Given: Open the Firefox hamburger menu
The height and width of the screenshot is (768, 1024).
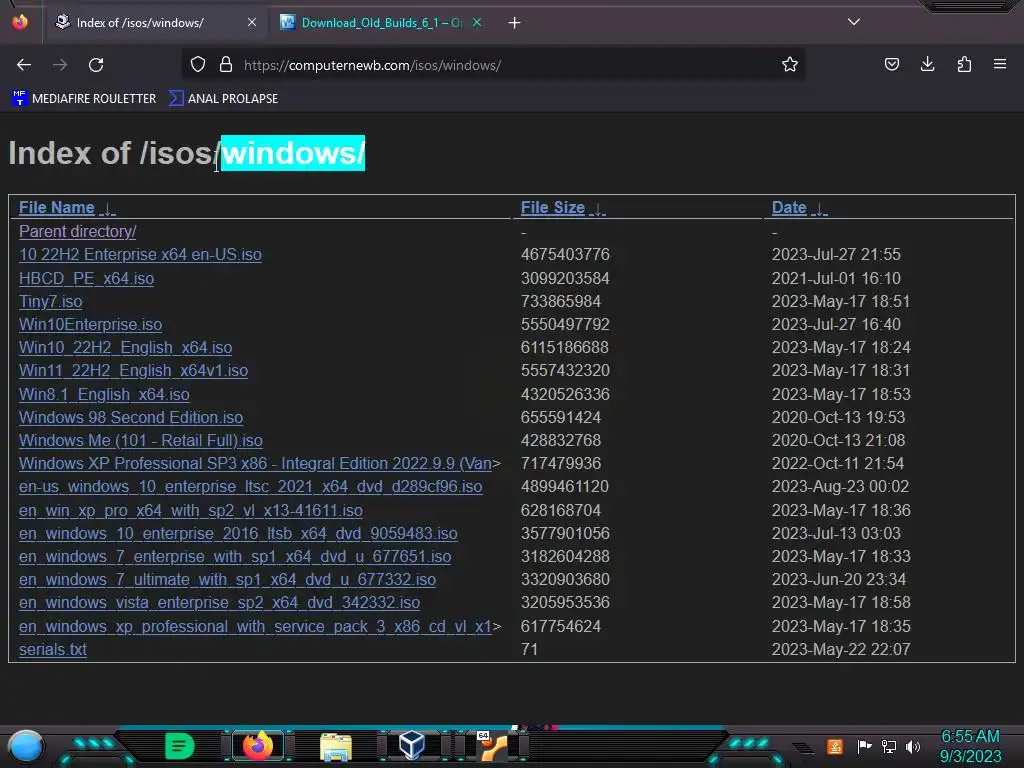Looking at the screenshot, I should point(1000,65).
